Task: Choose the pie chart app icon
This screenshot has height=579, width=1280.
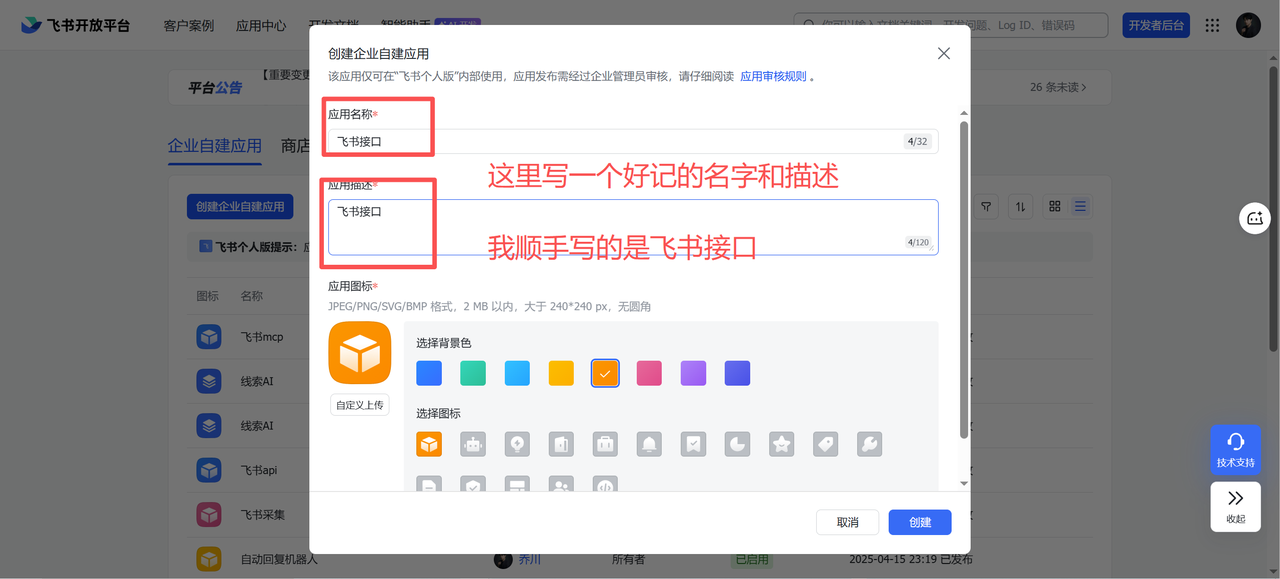Action: tap(737, 444)
